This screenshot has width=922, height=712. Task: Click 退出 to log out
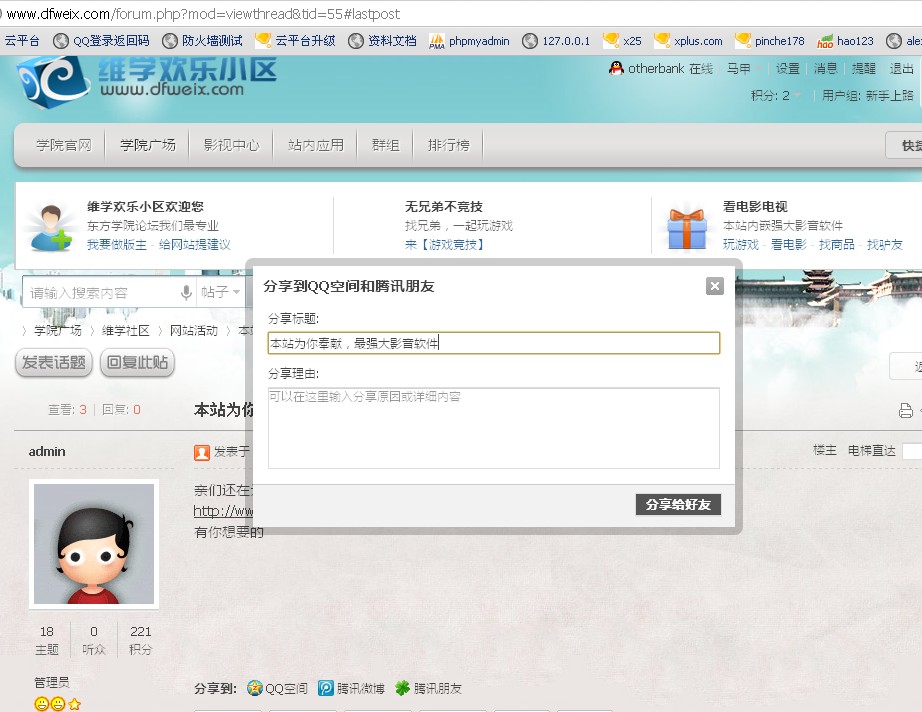click(901, 69)
